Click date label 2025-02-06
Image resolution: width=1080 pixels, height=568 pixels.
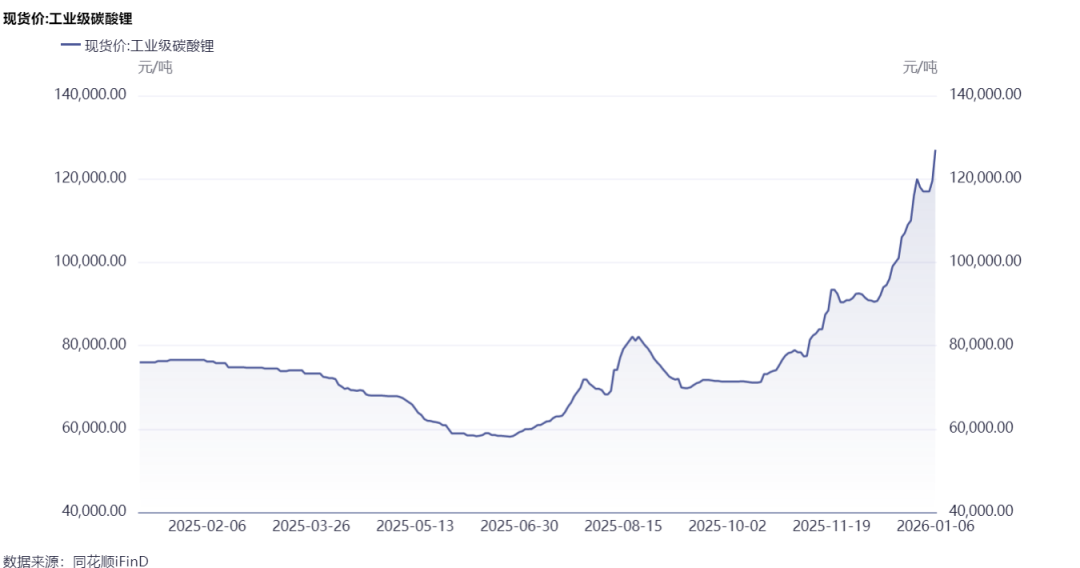[207, 526]
